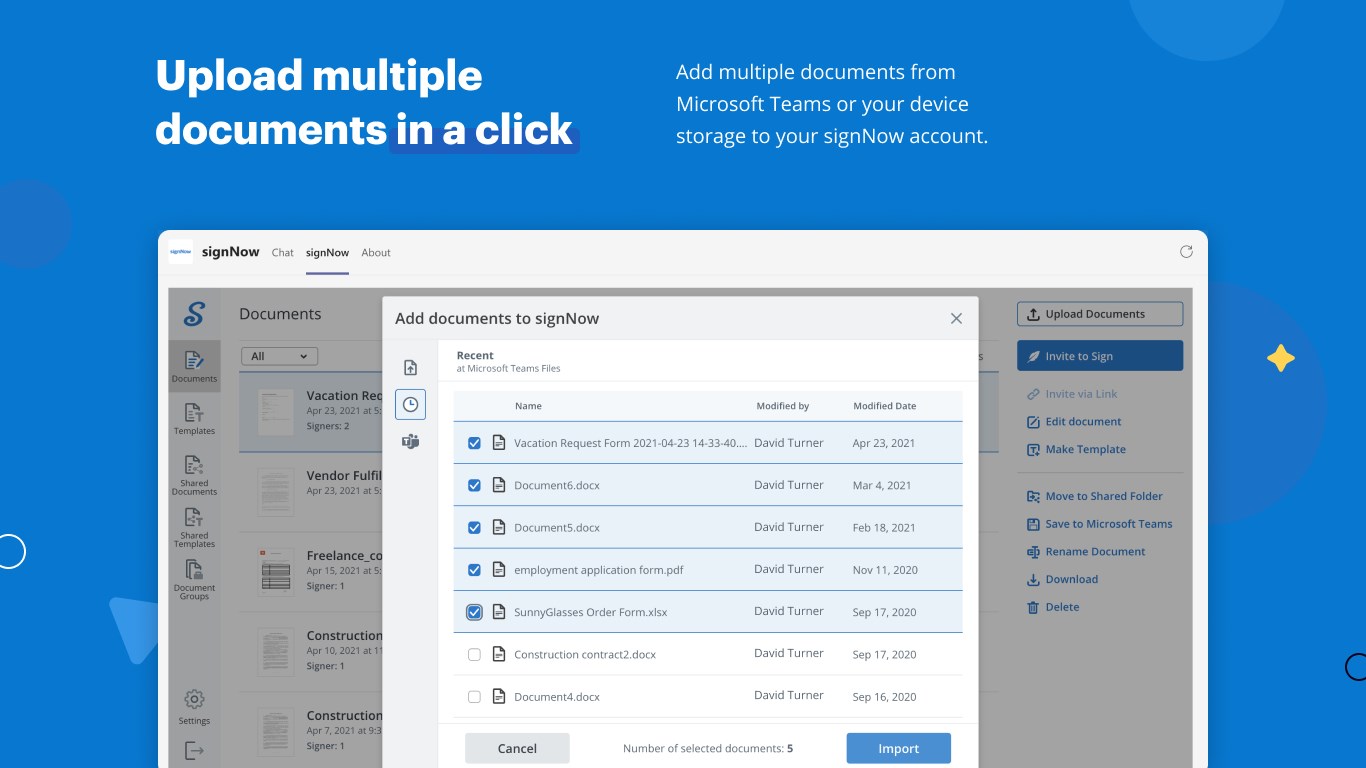Click file icon of Document4.docx

499,696
